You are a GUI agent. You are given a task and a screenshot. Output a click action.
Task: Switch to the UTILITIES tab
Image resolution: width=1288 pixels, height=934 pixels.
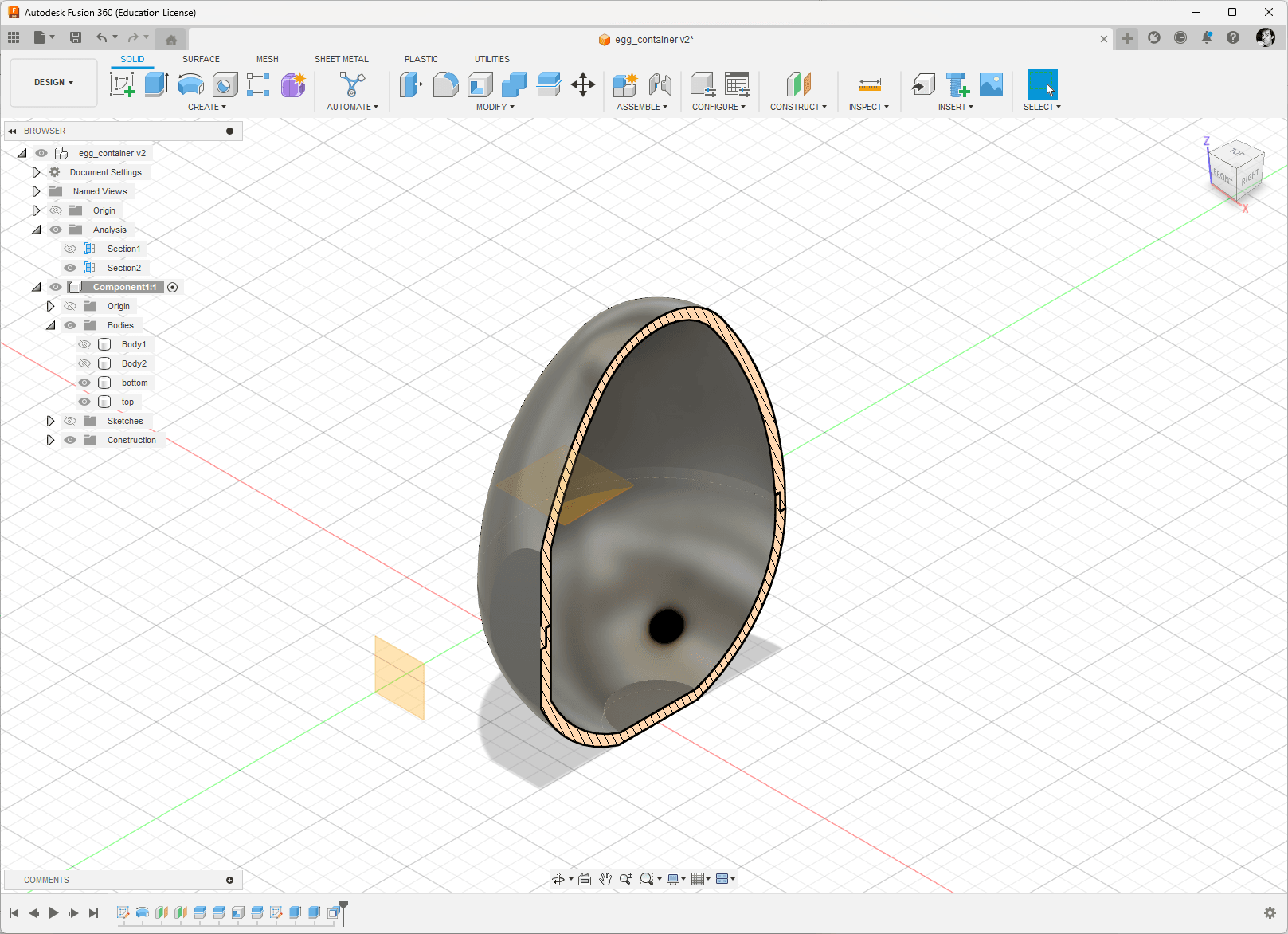(492, 59)
